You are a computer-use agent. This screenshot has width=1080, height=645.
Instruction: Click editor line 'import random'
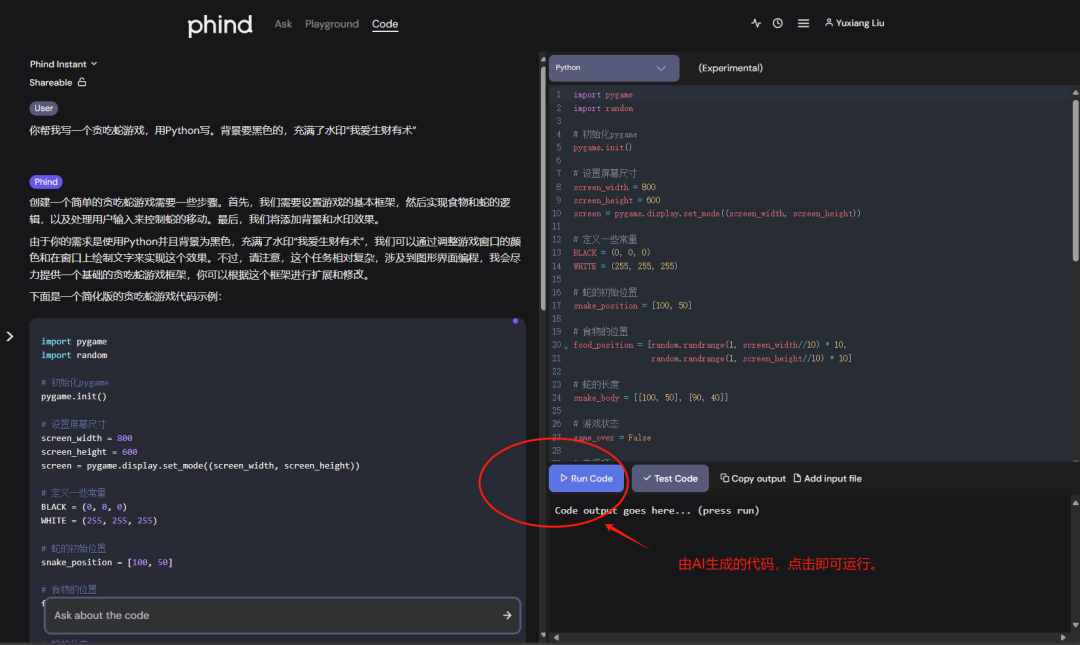pyautogui.click(x=603, y=108)
